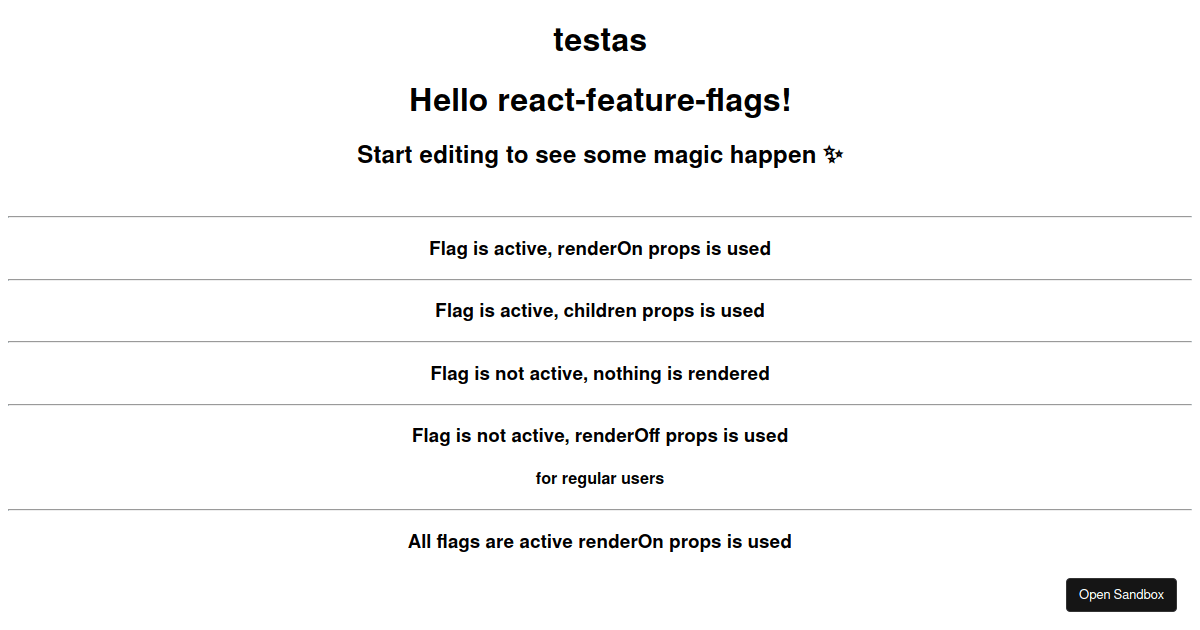Click the divider line above 'nothing is rendered'
Screen dimensions: 1200x630
[x=600, y=342]
